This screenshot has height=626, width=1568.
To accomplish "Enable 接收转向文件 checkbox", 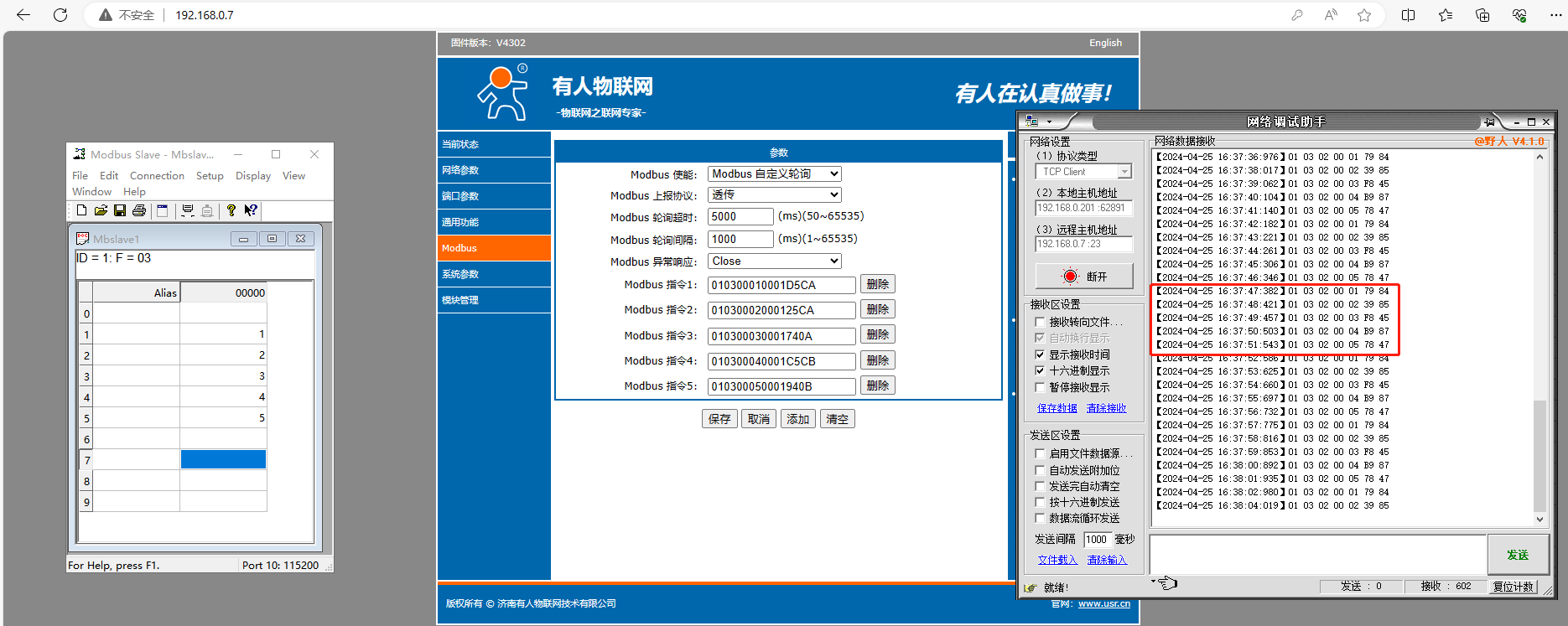I will coord(1041,322).
